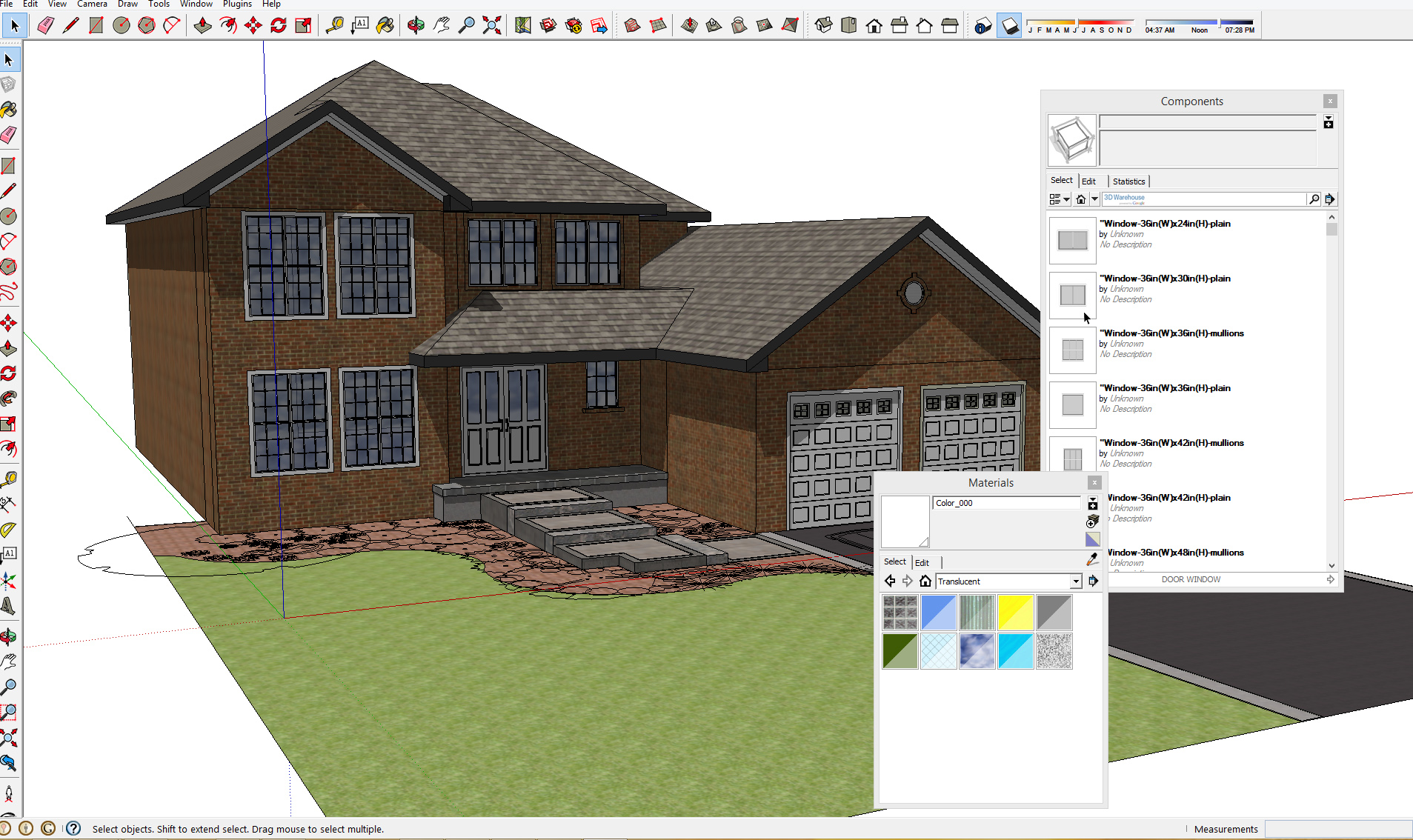Toggle Components secondary selection pane button
Image resolution: width=1413 pixels, height=840 pixels.
pos(1329,122)
